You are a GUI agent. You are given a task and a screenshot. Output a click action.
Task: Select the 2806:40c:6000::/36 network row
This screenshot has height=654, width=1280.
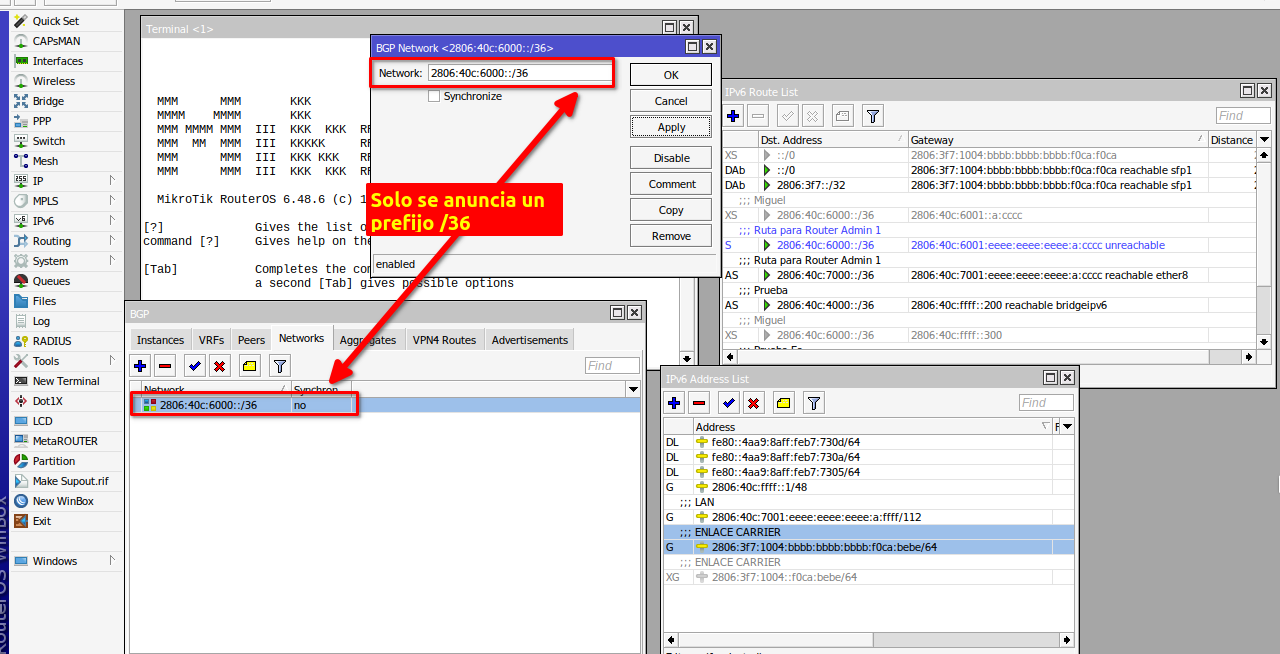pyautogui.click(x=208, y=405)
